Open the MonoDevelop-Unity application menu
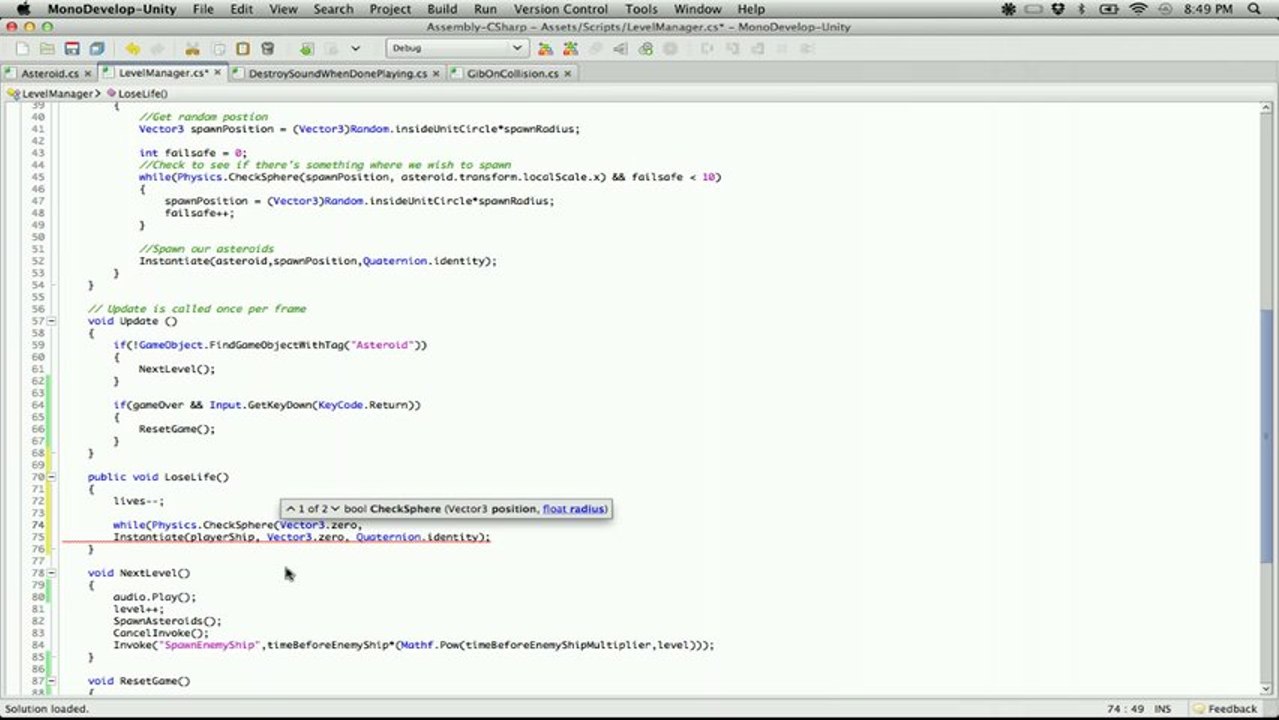The image size is (1279, 720). [112, 9]
